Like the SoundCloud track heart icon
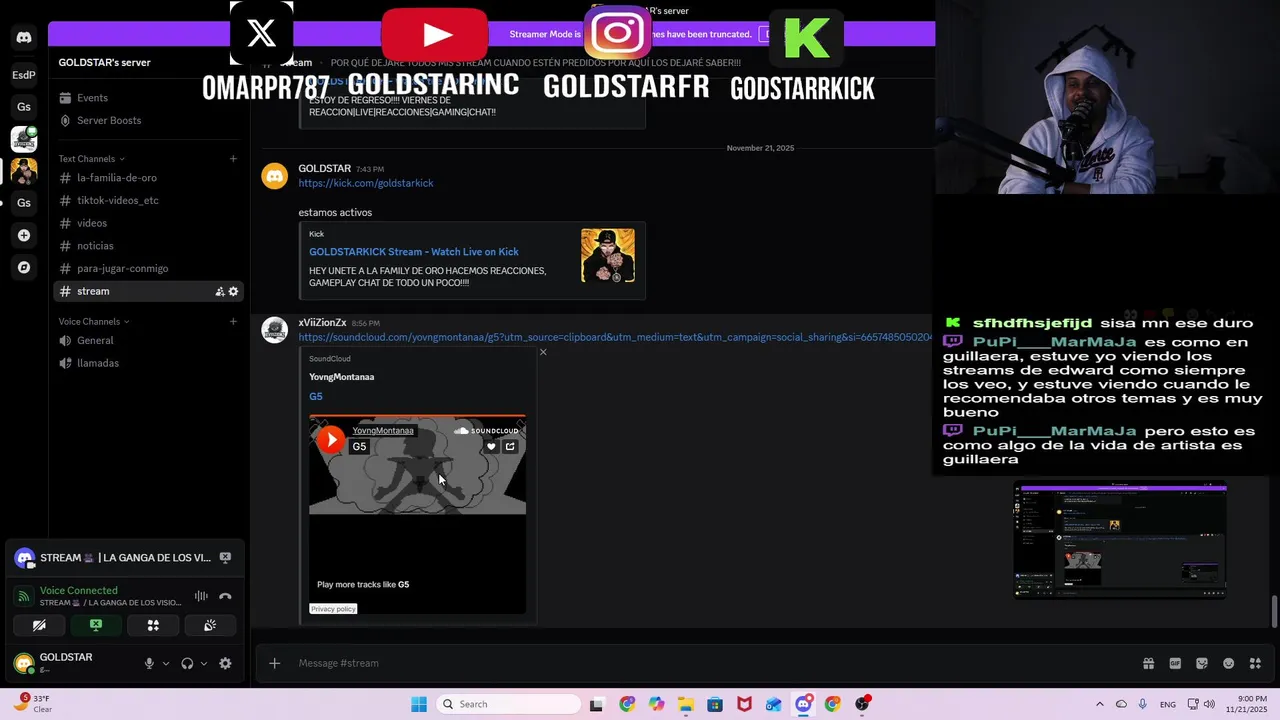1280x720 pixels. coord(491,446)
